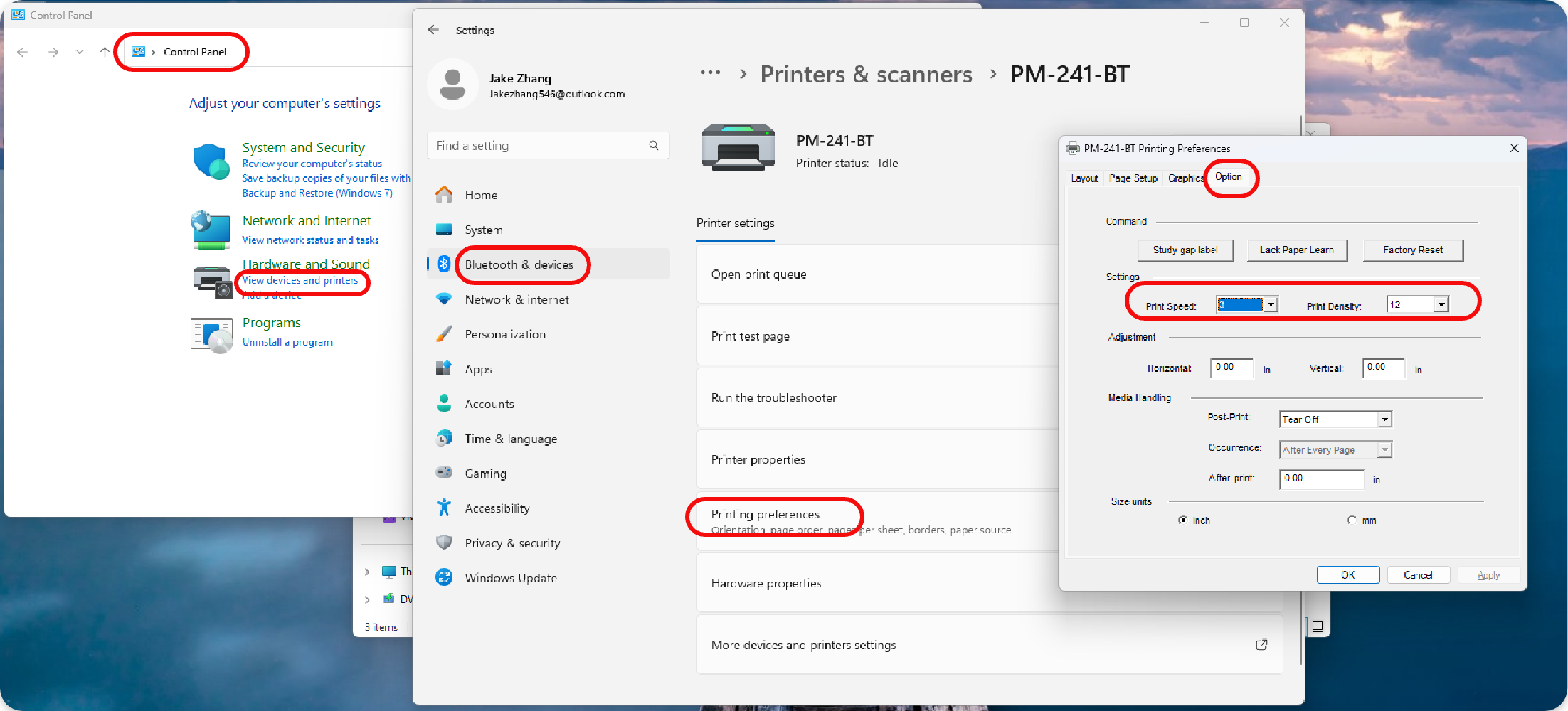Image resolution: width=1568 pixels, height=711 pixels.
Task: Click the Control Panel up arrow
Action: coord(105,52)
